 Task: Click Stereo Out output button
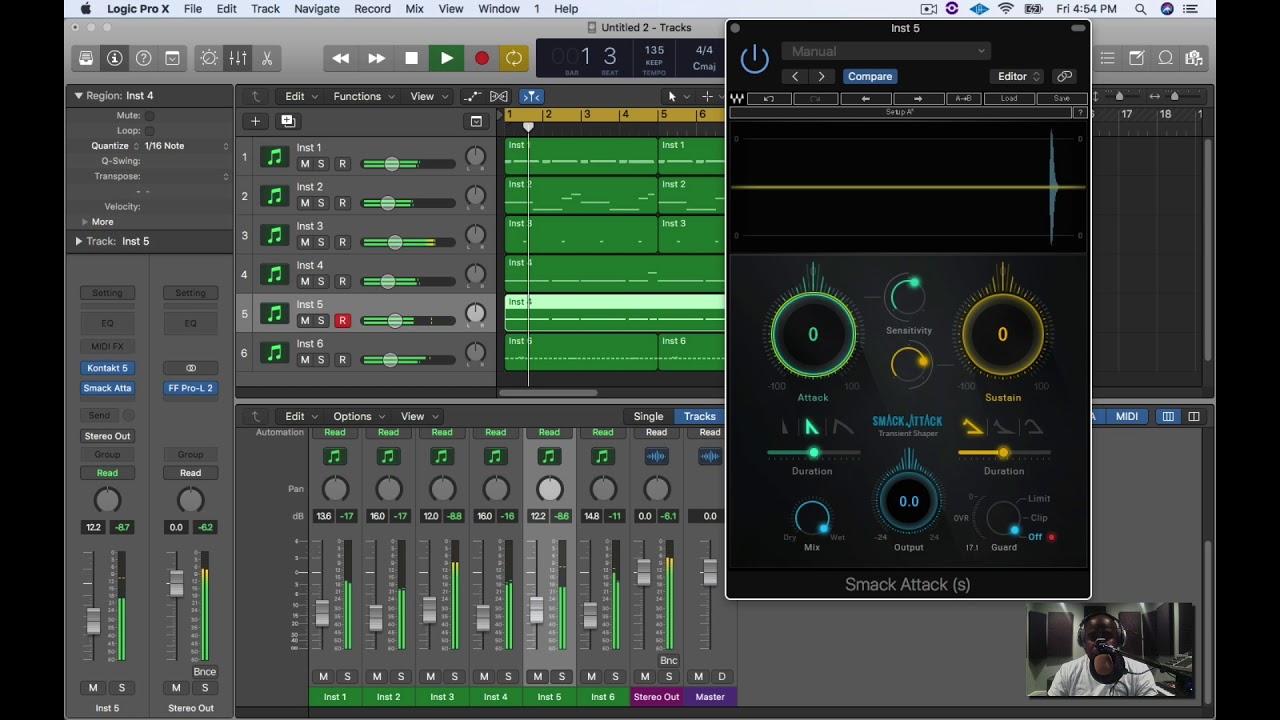point(107,436)
